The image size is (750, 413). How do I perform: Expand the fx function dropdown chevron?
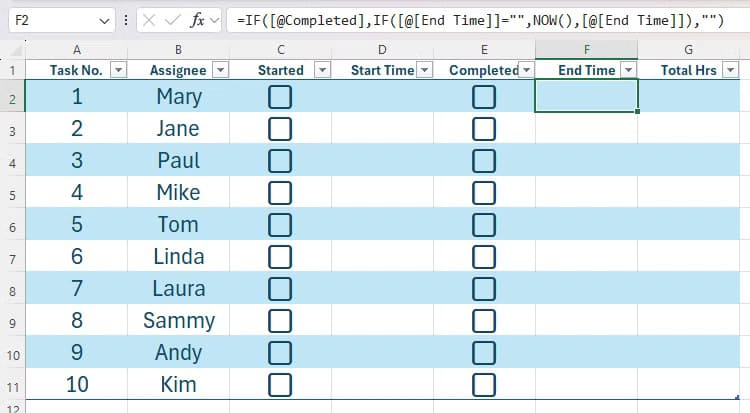click(x=214, y=21)
